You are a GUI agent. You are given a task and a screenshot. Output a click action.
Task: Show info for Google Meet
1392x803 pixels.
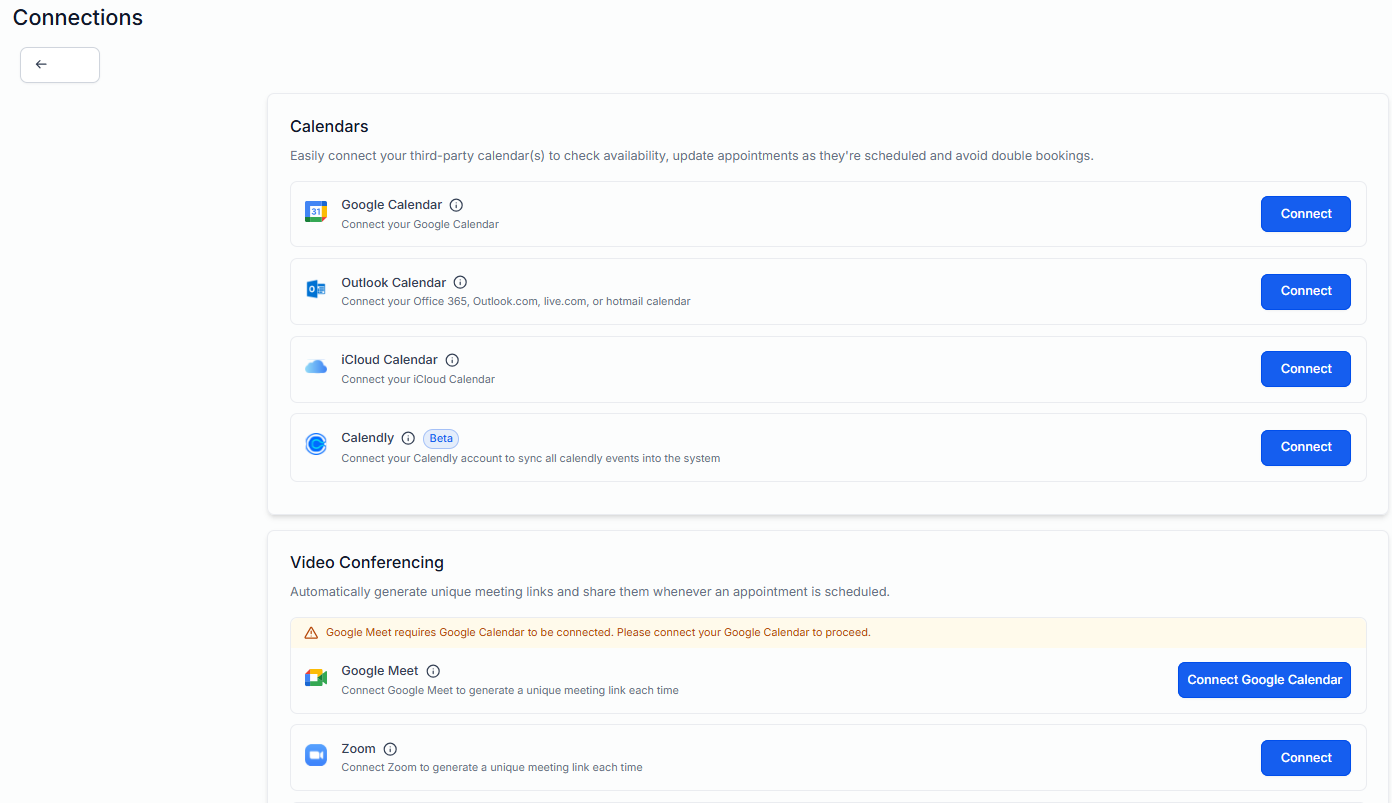click(433, 671)
